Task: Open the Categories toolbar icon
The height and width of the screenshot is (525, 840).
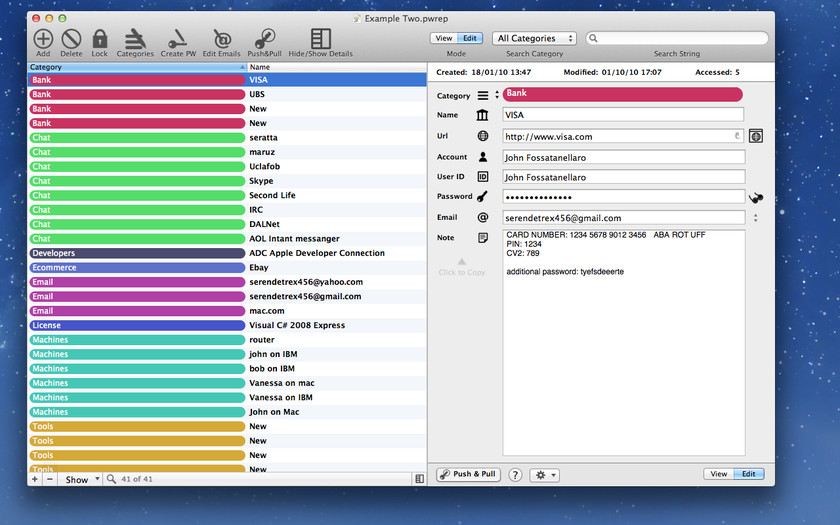Action: click(x=135, y=39)
